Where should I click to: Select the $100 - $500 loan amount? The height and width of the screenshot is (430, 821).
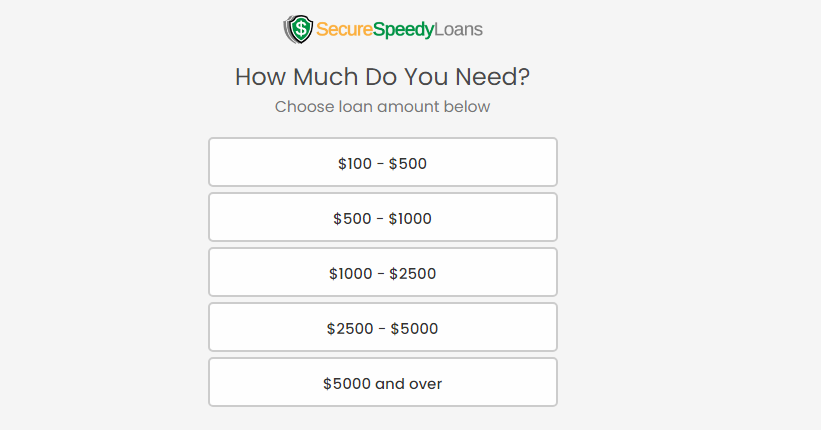(383, 162)
